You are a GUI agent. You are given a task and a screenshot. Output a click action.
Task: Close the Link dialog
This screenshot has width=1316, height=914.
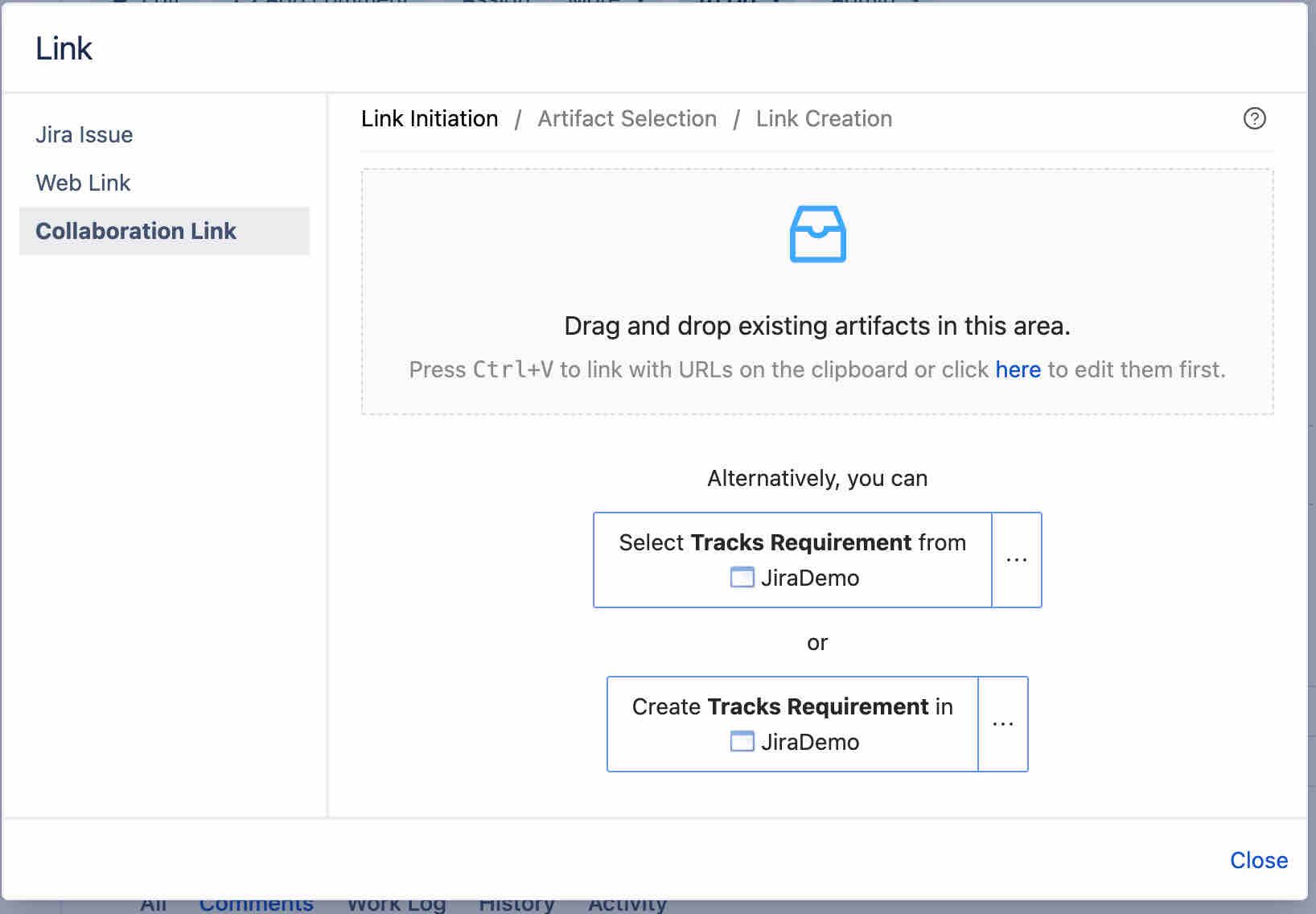tap(1259, 860)
